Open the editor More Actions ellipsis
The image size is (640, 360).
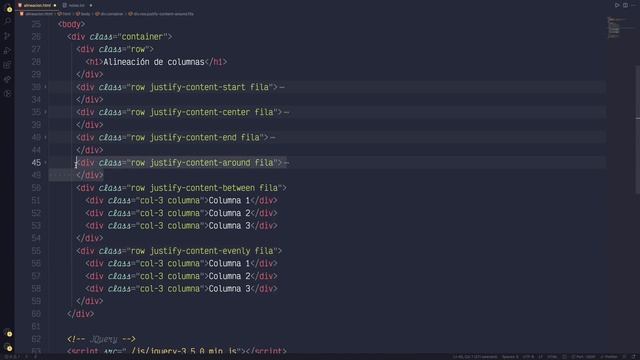[x=633, y=5]
